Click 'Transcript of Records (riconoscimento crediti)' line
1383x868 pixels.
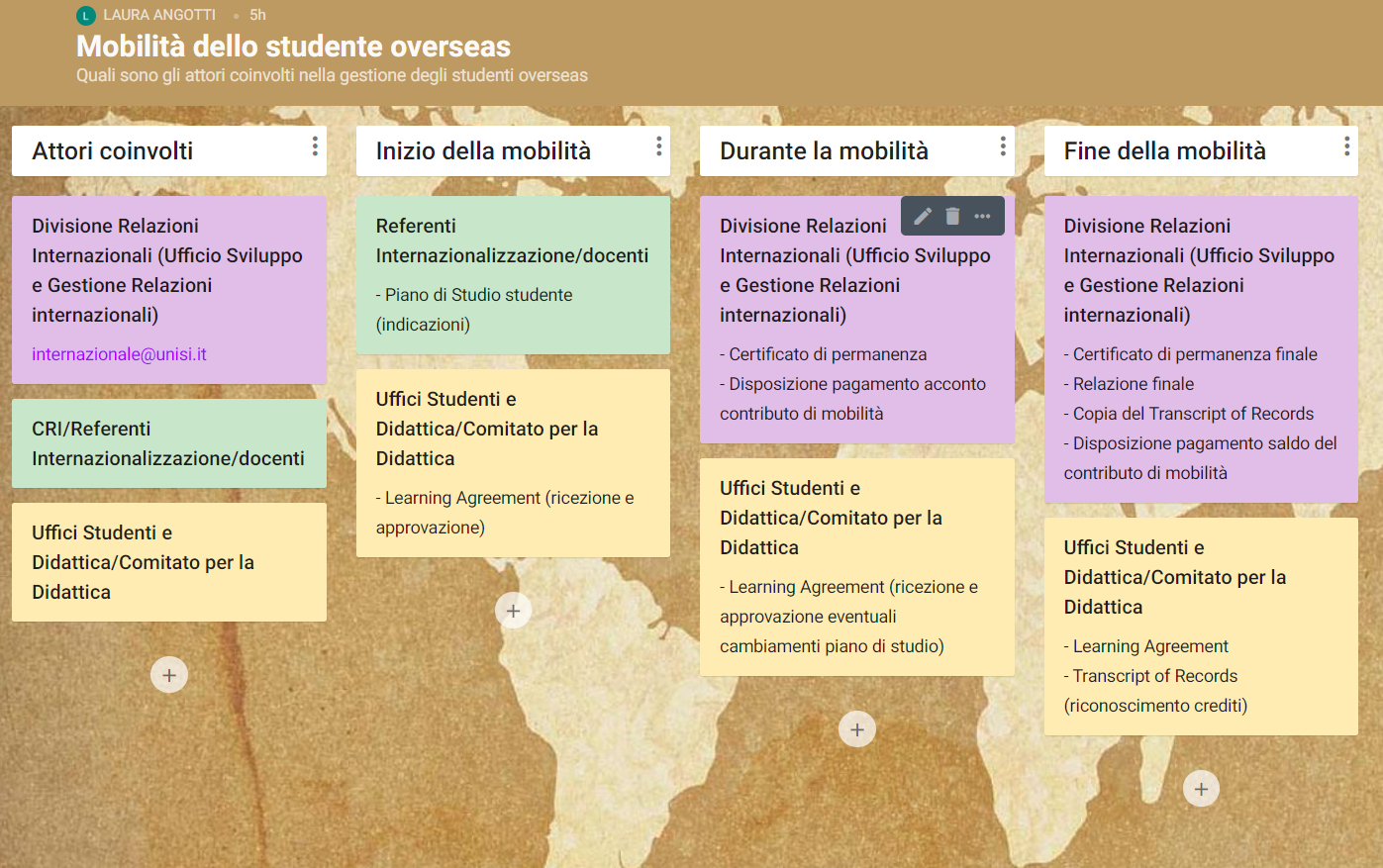click(x=1156, y=691)
